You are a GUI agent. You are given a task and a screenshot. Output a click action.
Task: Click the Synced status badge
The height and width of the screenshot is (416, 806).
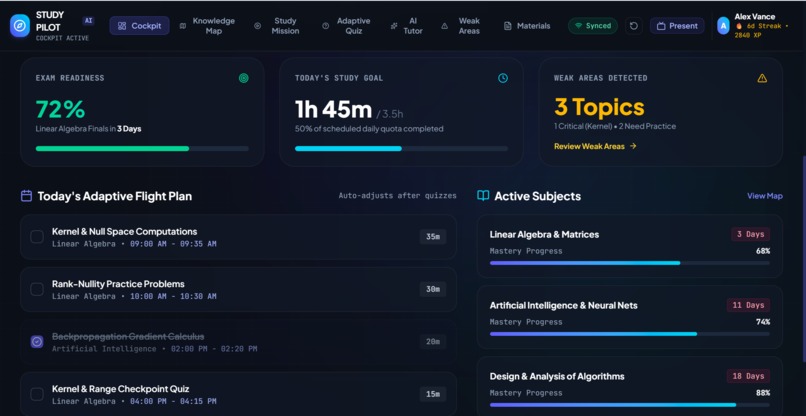(593, 26)
